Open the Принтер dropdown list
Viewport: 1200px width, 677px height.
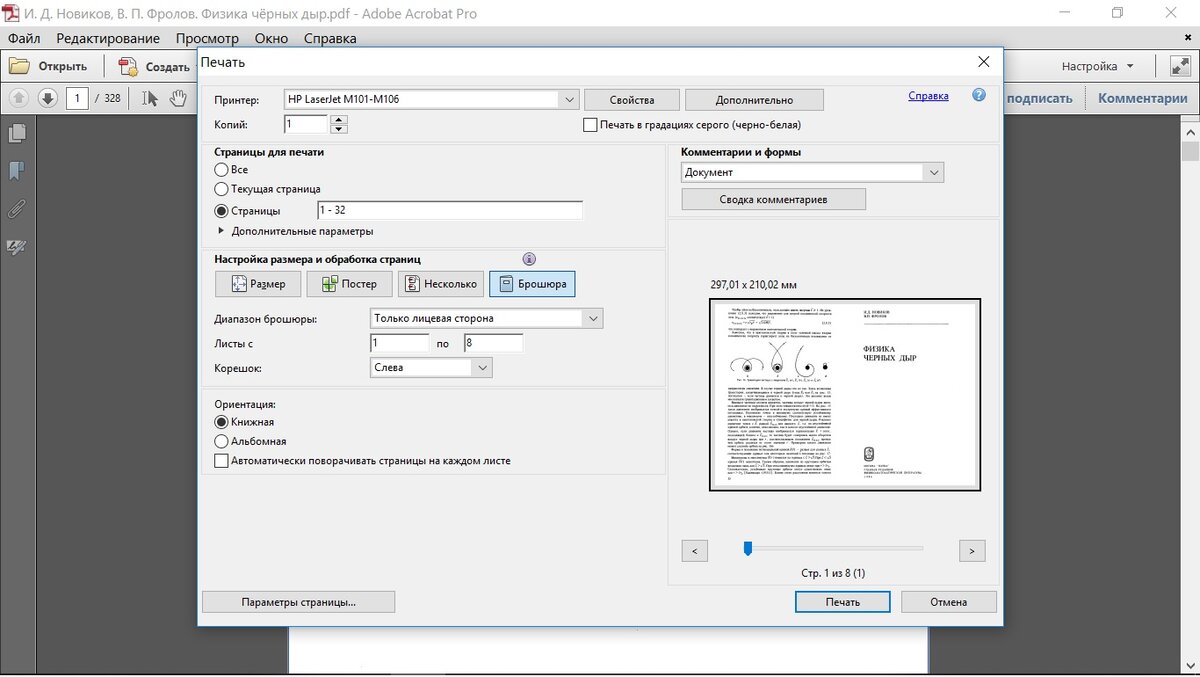pos(431,99)
